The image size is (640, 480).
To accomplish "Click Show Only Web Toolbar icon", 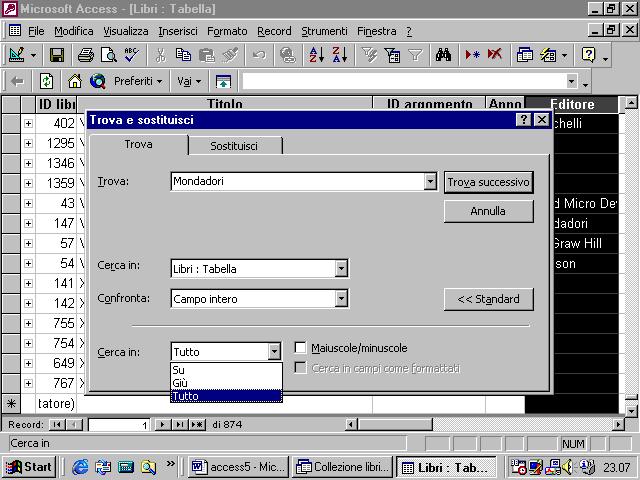I will click(x=223, y=82).
